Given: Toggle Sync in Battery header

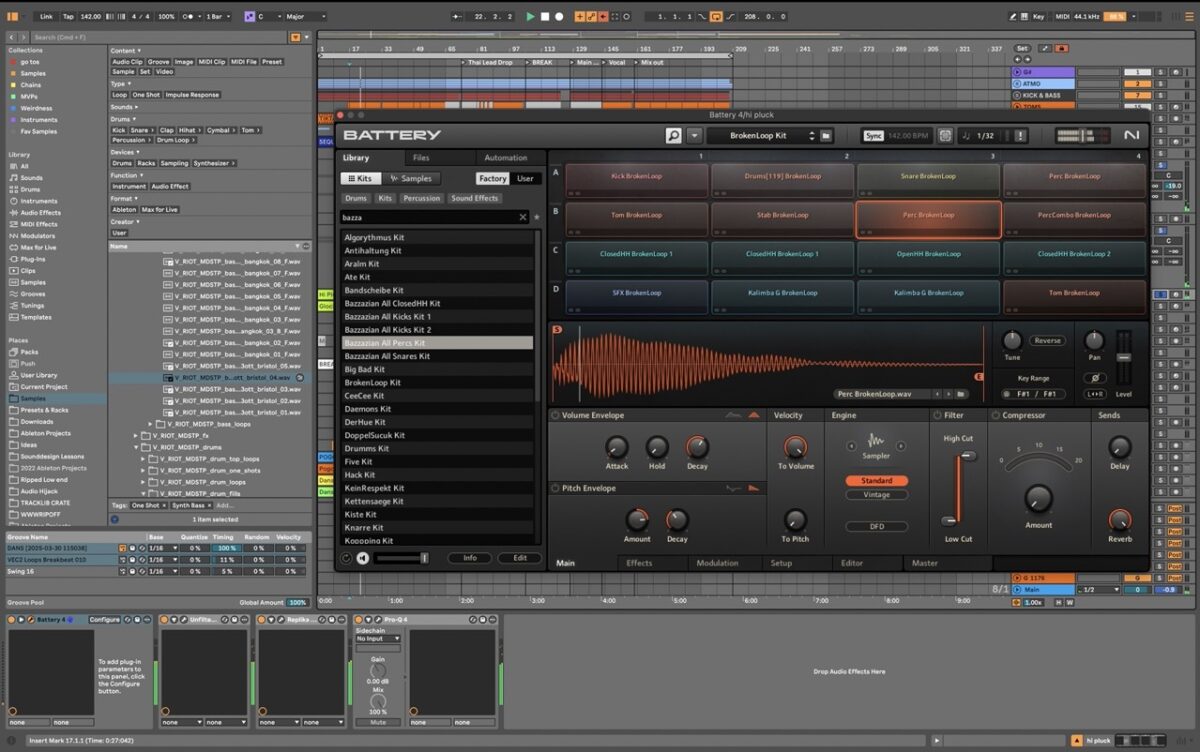Looking at the screenshot, I should tap(873, 135).
